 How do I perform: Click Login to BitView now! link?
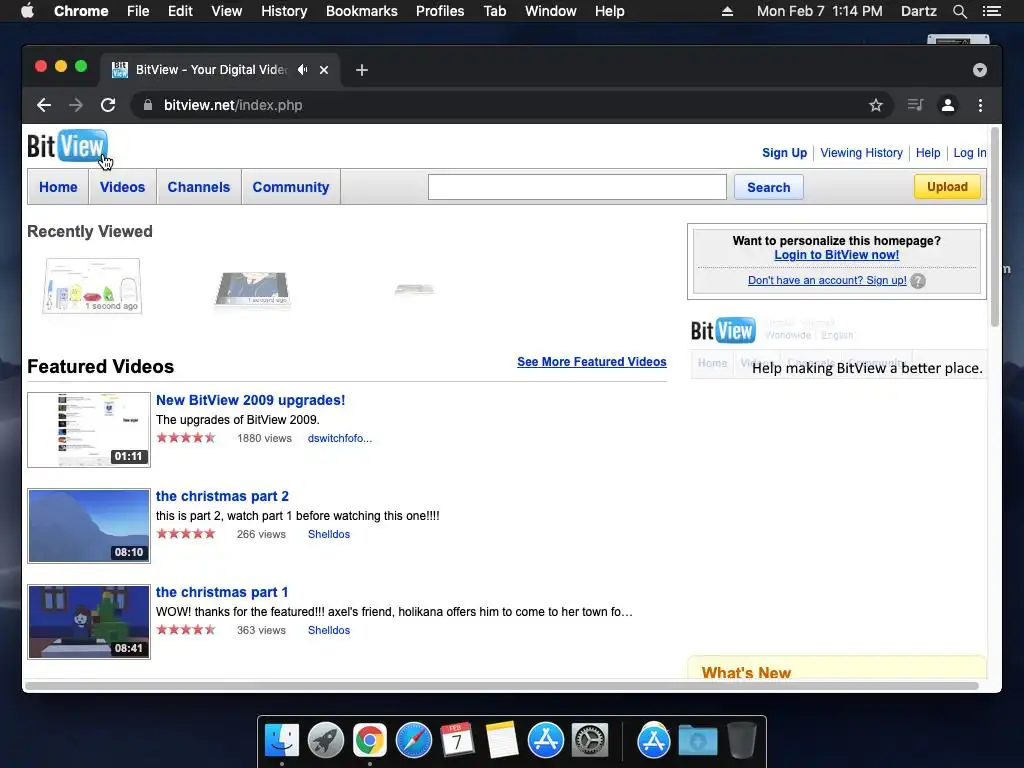(837, 255)
